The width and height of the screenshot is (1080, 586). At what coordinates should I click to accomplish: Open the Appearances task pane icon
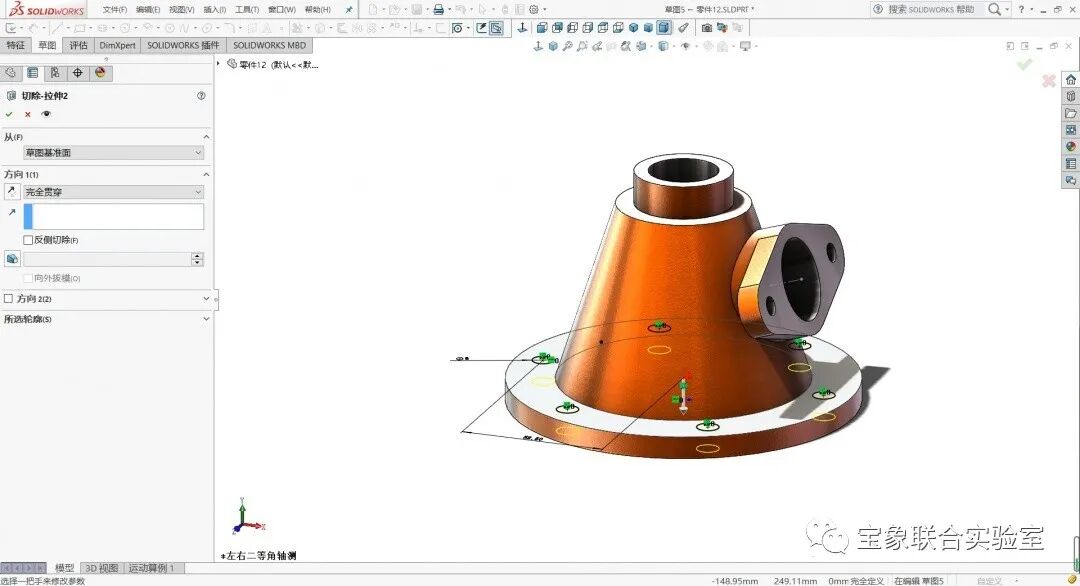coord(1070,146)
